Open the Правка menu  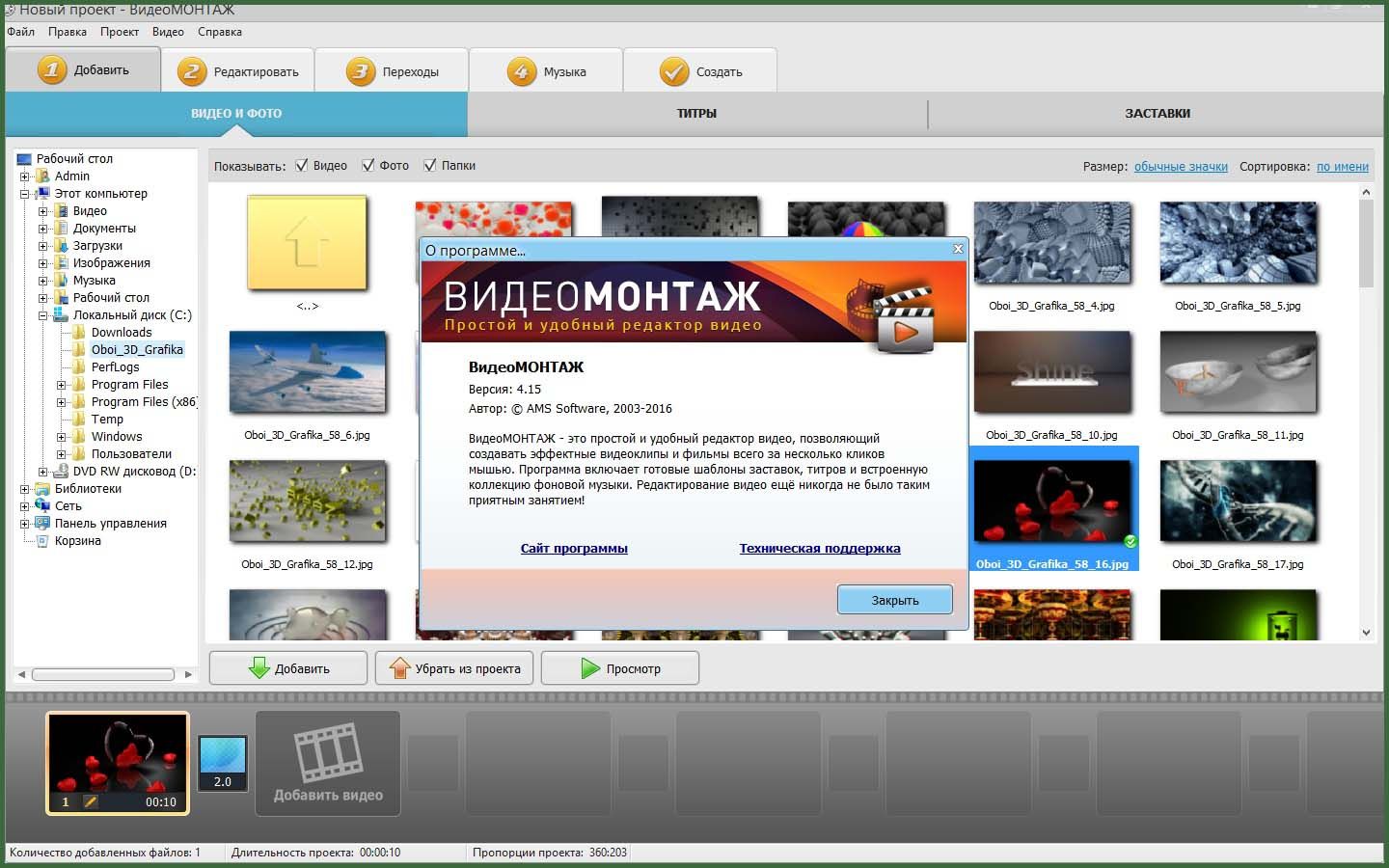click(68, 32)
